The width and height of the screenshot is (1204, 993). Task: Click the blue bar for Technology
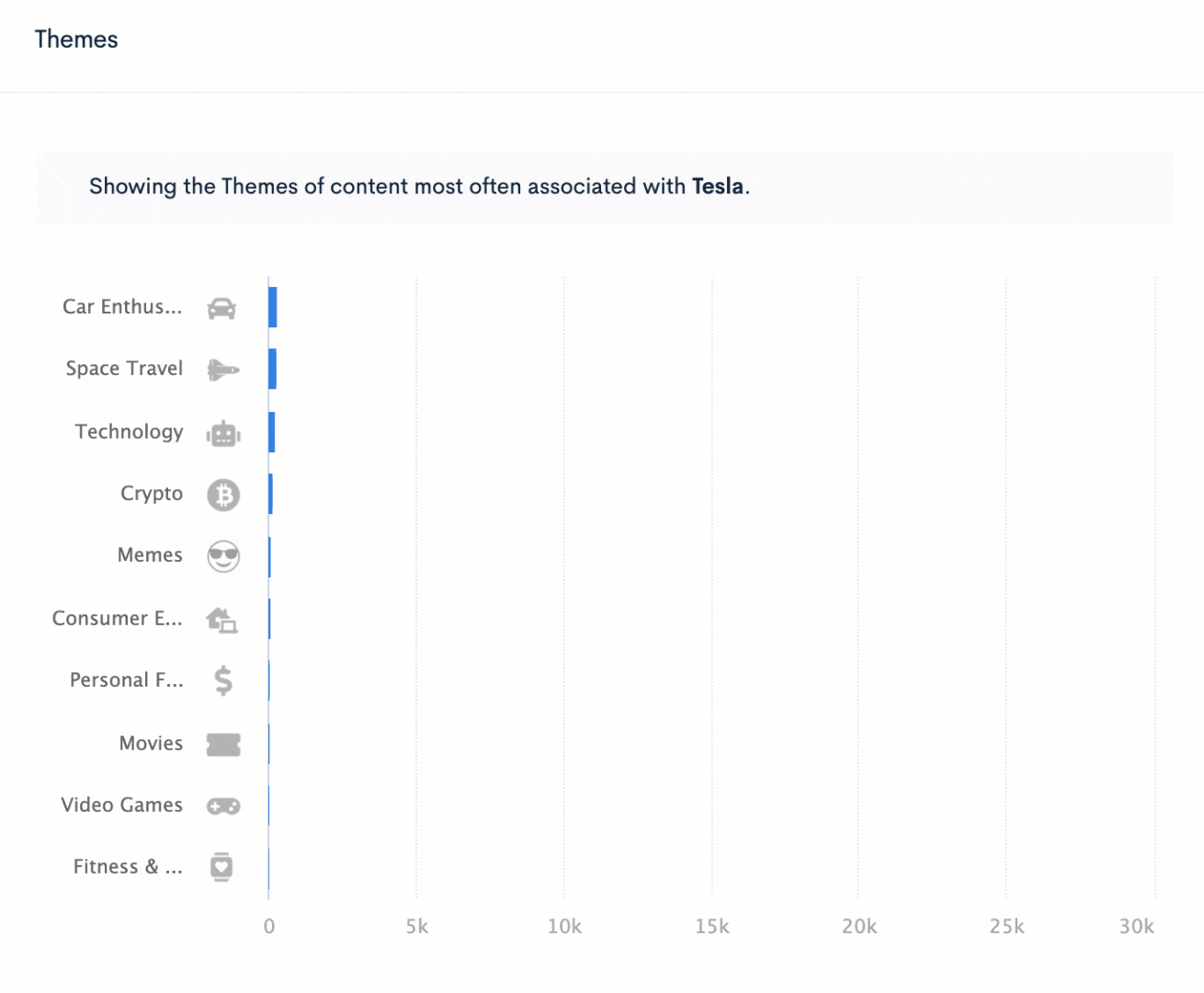tap(272, 432)
